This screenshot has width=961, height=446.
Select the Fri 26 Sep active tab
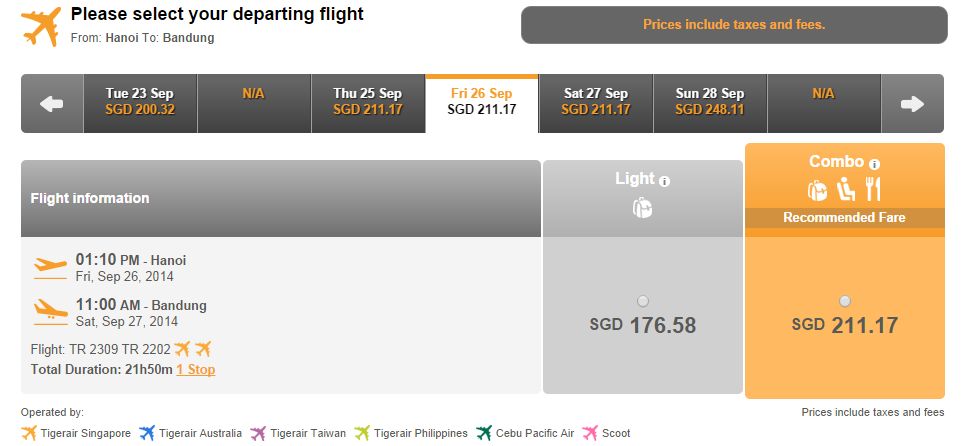482,103
